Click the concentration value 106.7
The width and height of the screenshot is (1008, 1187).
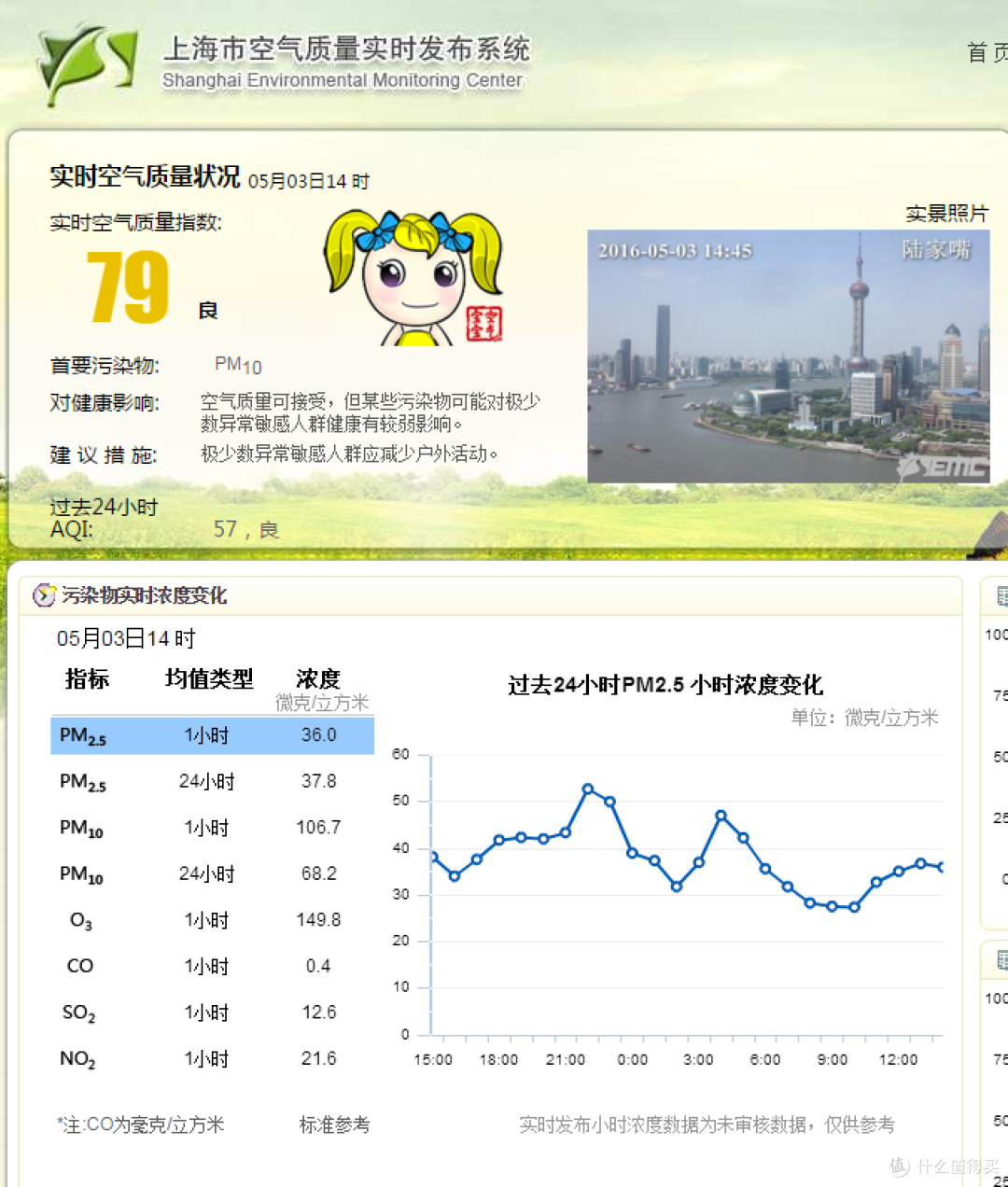(318, 828)
